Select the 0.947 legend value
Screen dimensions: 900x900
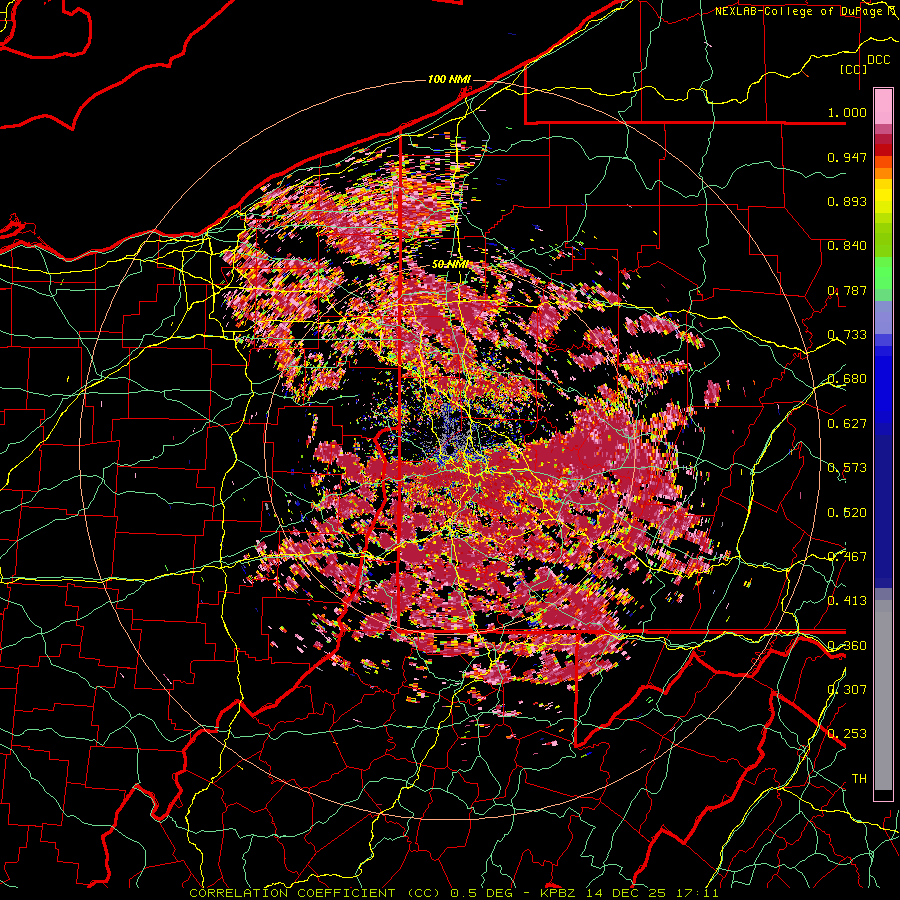pyautogui.click(x=847, y=157)
